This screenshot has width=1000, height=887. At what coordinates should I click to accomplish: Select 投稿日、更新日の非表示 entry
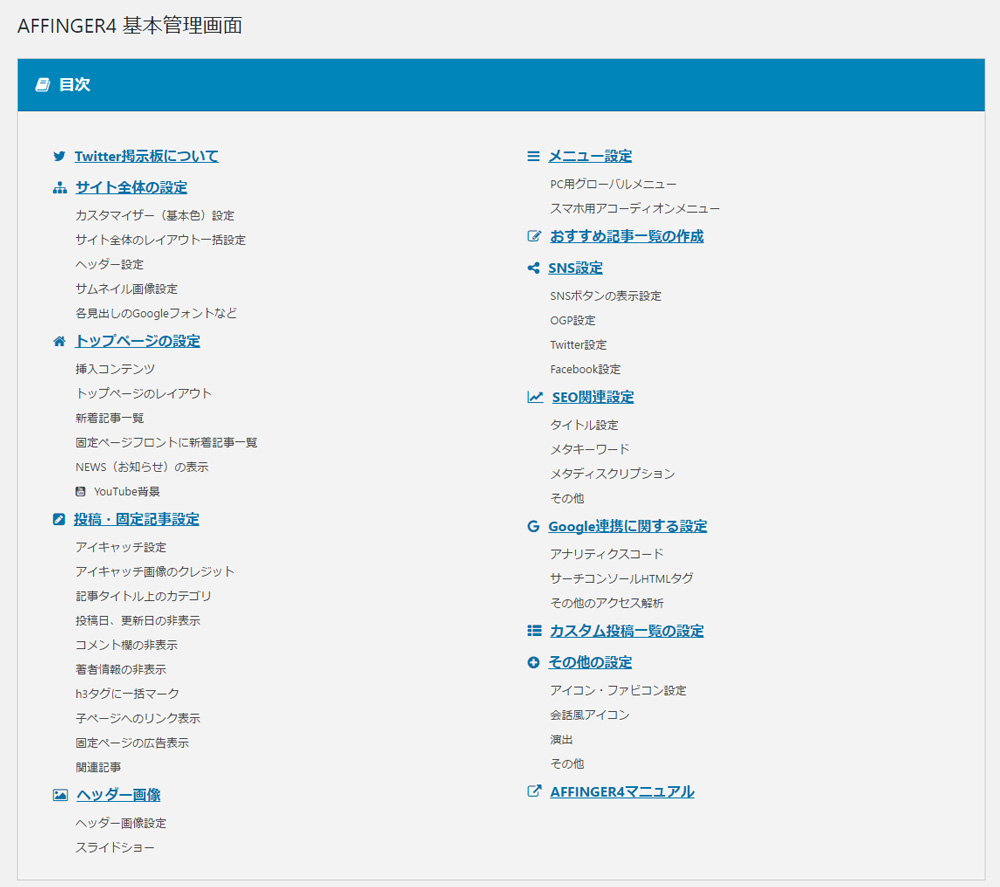pyautogui.click(x=138, y=620)
